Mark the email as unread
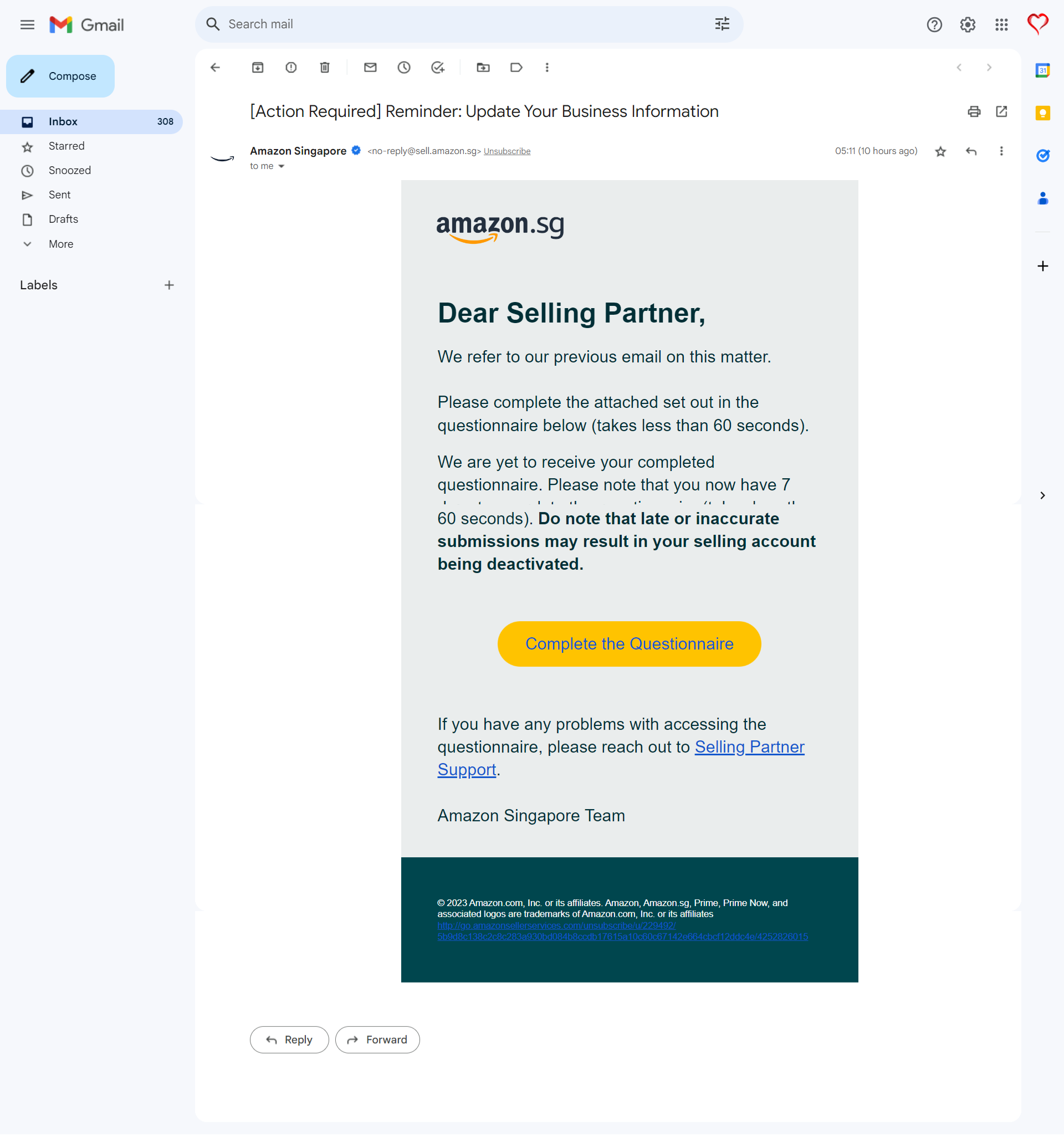This screenshot has height=1146, width=1064. 370,68
